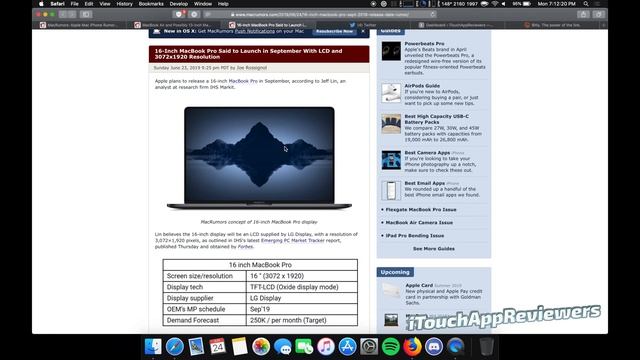The width and height of the screenshot is (640, 360).
Task: Click the volume icon in menu bar
Action: pos(504,4)
